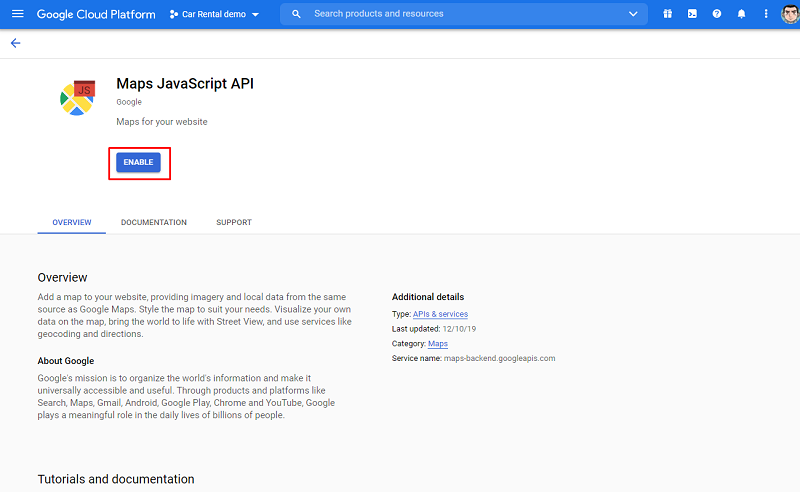Click the Additional details heading
800x492 pixels.
(x=428, y=297)
